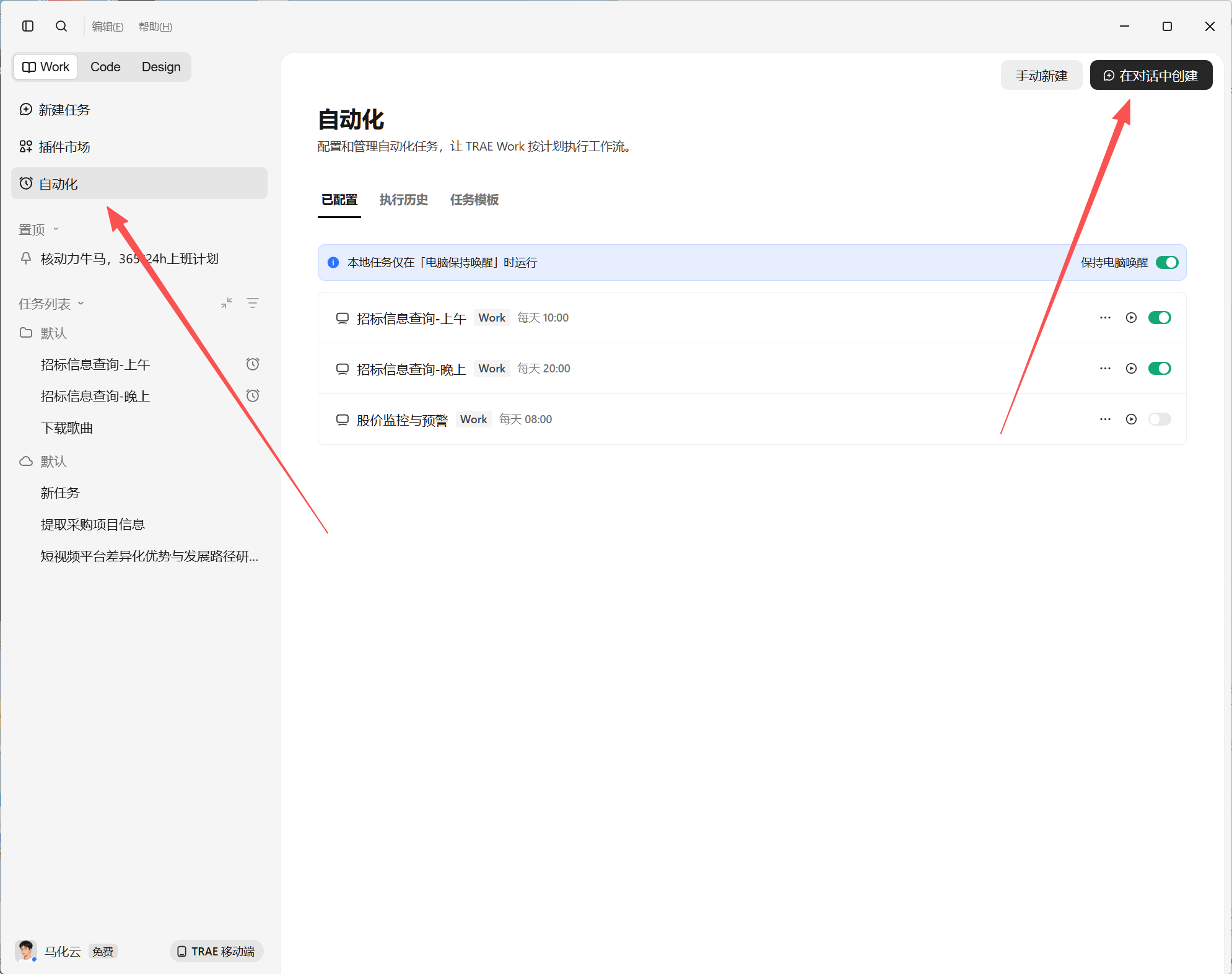Collapse the 默认 folder group
Image resolution: width=1232 pixels, height=974 pixels.
43,333
